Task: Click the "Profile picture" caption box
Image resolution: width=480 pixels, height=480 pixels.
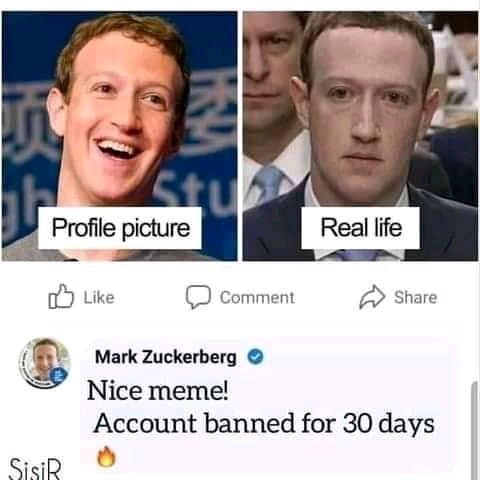Action: [x=120, y=228]
